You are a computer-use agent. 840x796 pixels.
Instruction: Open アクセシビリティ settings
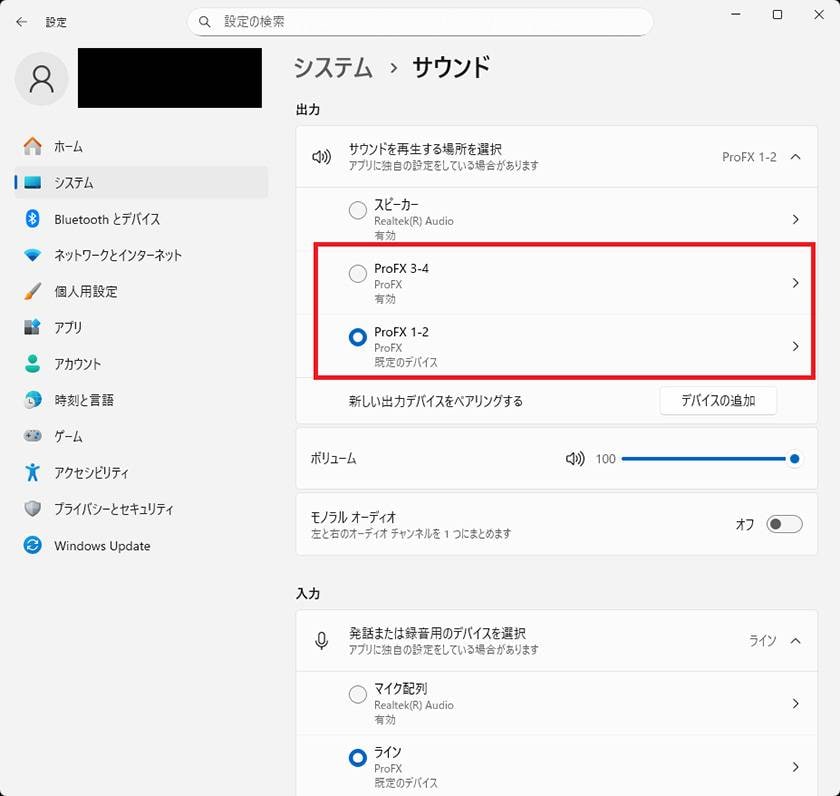tap(141, 472)
